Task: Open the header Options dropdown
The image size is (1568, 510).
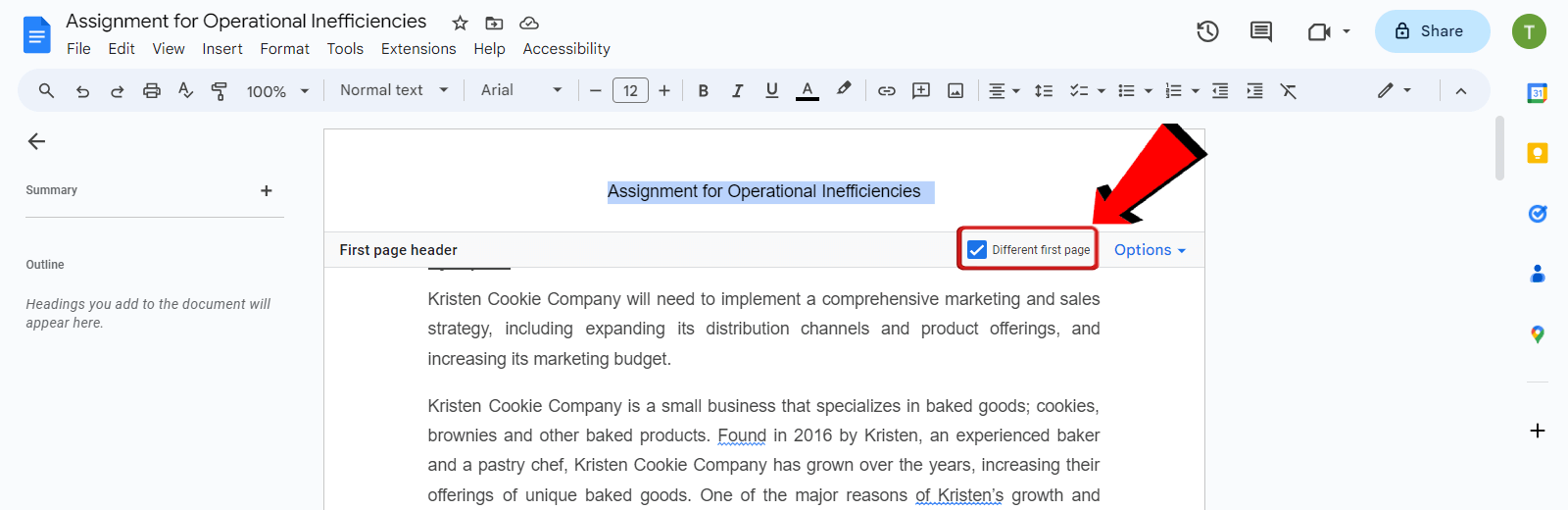Action: pyautogui.click(x=1150, y=250)
